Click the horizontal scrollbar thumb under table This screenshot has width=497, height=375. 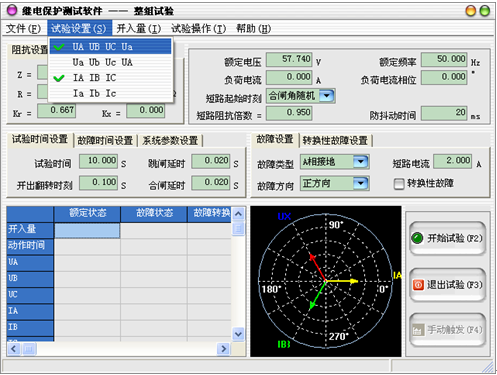click(x=29, y=349)
